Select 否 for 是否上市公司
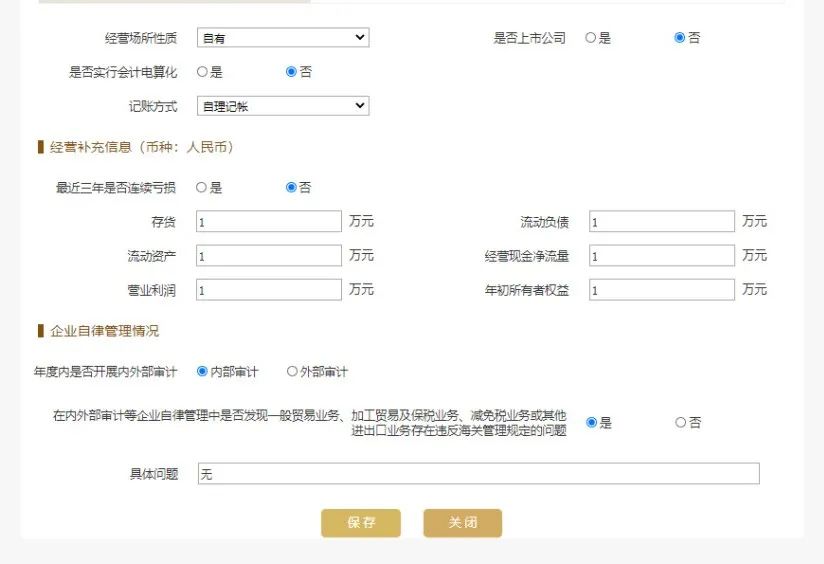 (680, 38)
